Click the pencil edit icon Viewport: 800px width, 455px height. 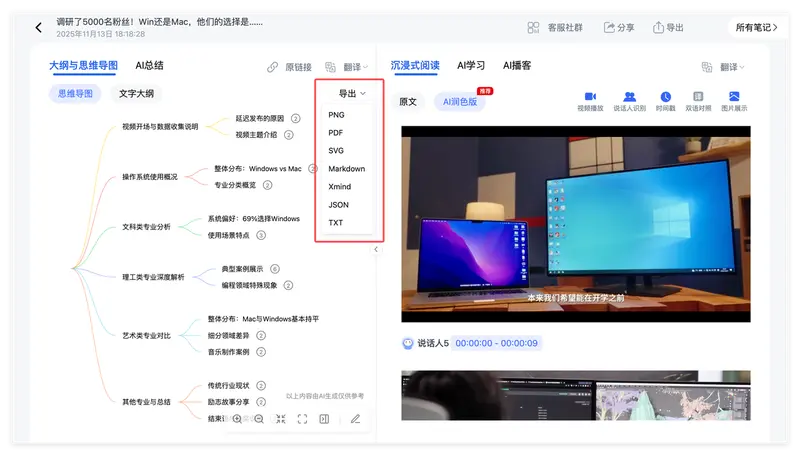pos(356,419)
